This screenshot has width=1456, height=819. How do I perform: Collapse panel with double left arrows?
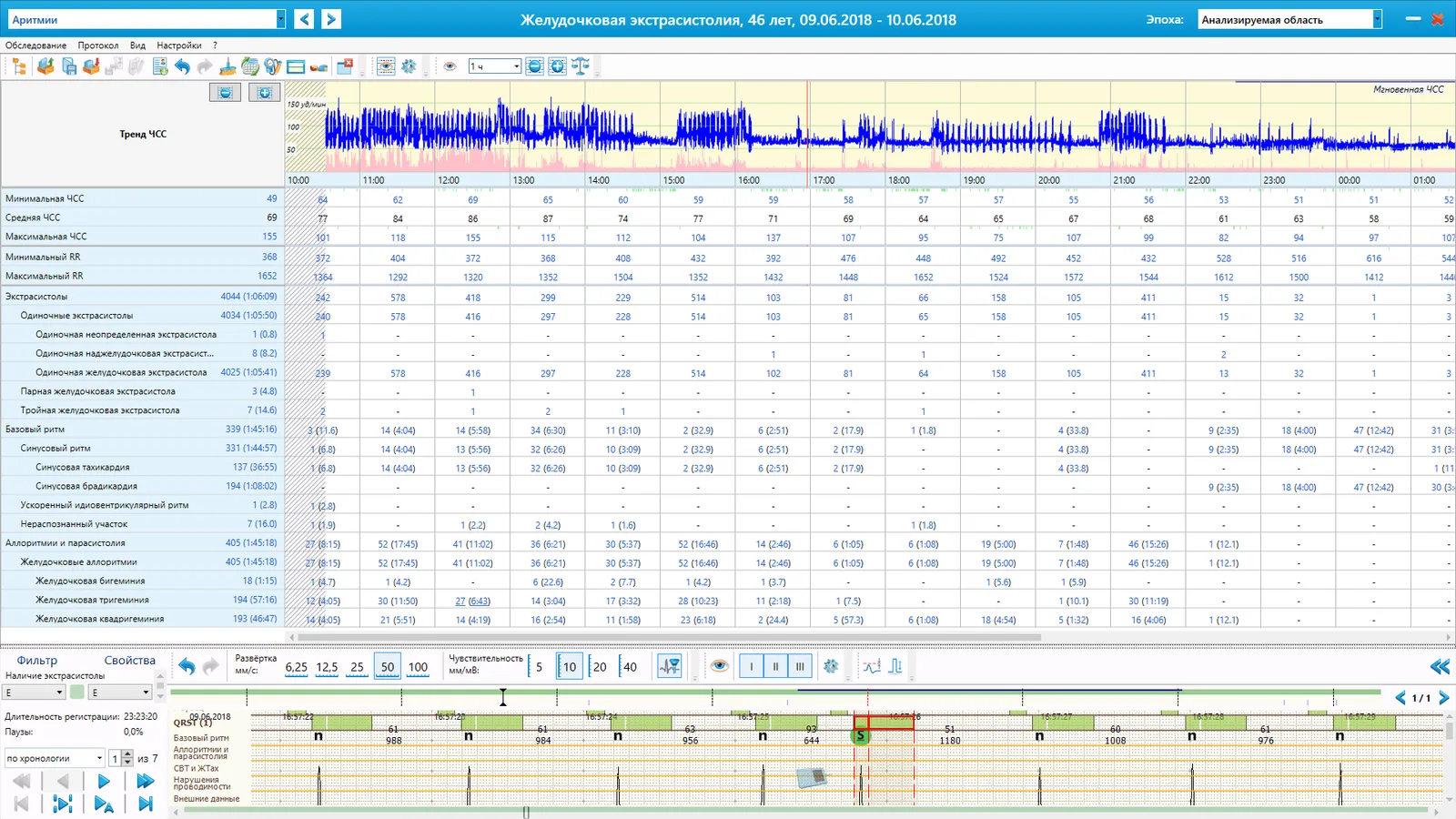[x=1440, y=667]
